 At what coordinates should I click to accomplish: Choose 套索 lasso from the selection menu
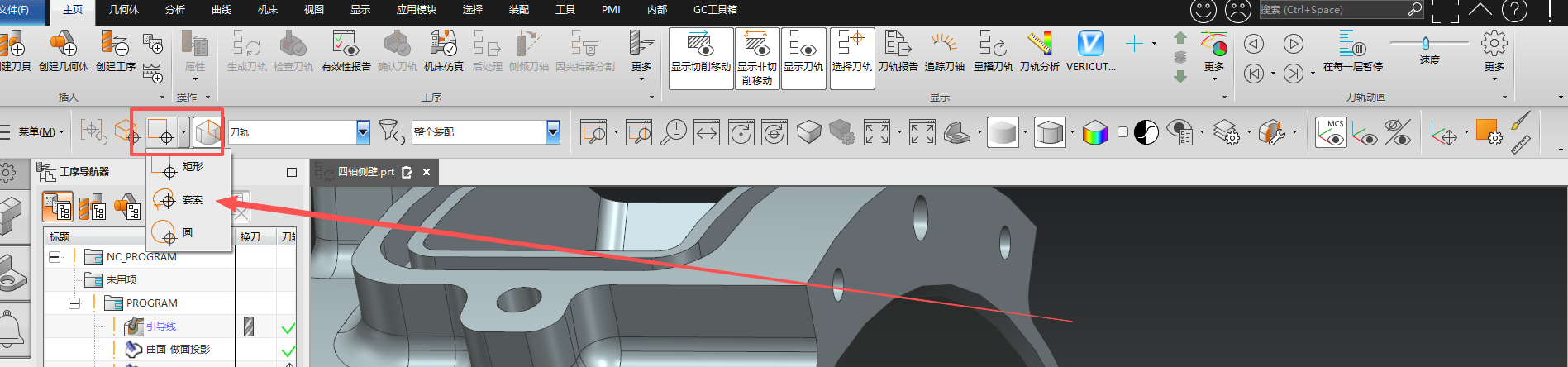[x=192, y=200]
